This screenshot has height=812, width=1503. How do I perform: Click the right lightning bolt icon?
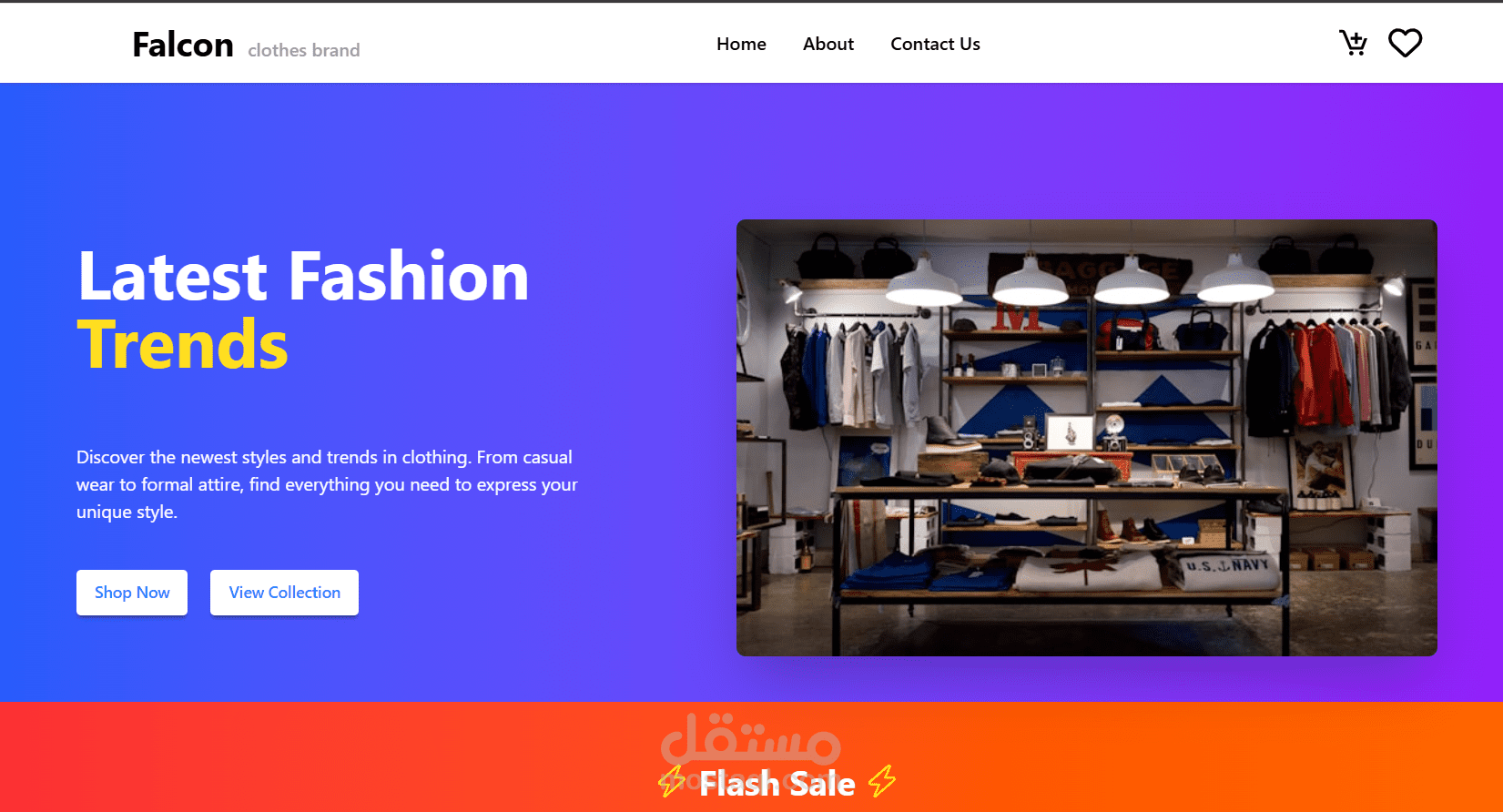pyautogui.click(x=882, y=781)
